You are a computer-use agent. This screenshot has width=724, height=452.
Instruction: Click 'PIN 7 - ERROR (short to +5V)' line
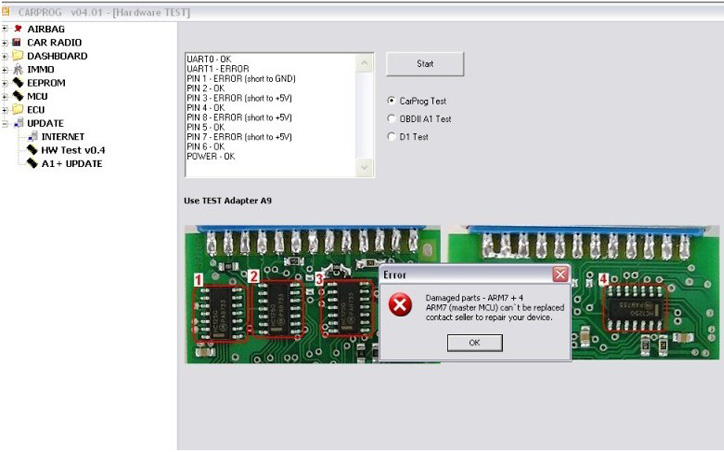click(x=239, y=137)
